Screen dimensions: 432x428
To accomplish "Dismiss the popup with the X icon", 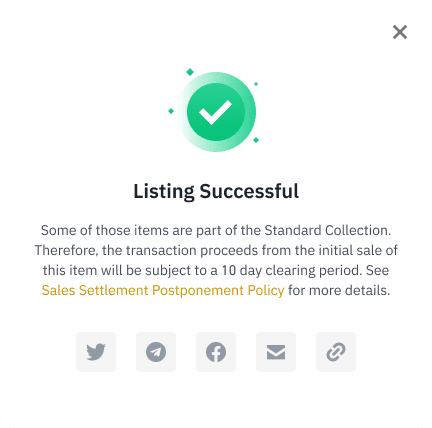I will pyautogui.click(x=400, y=32).
